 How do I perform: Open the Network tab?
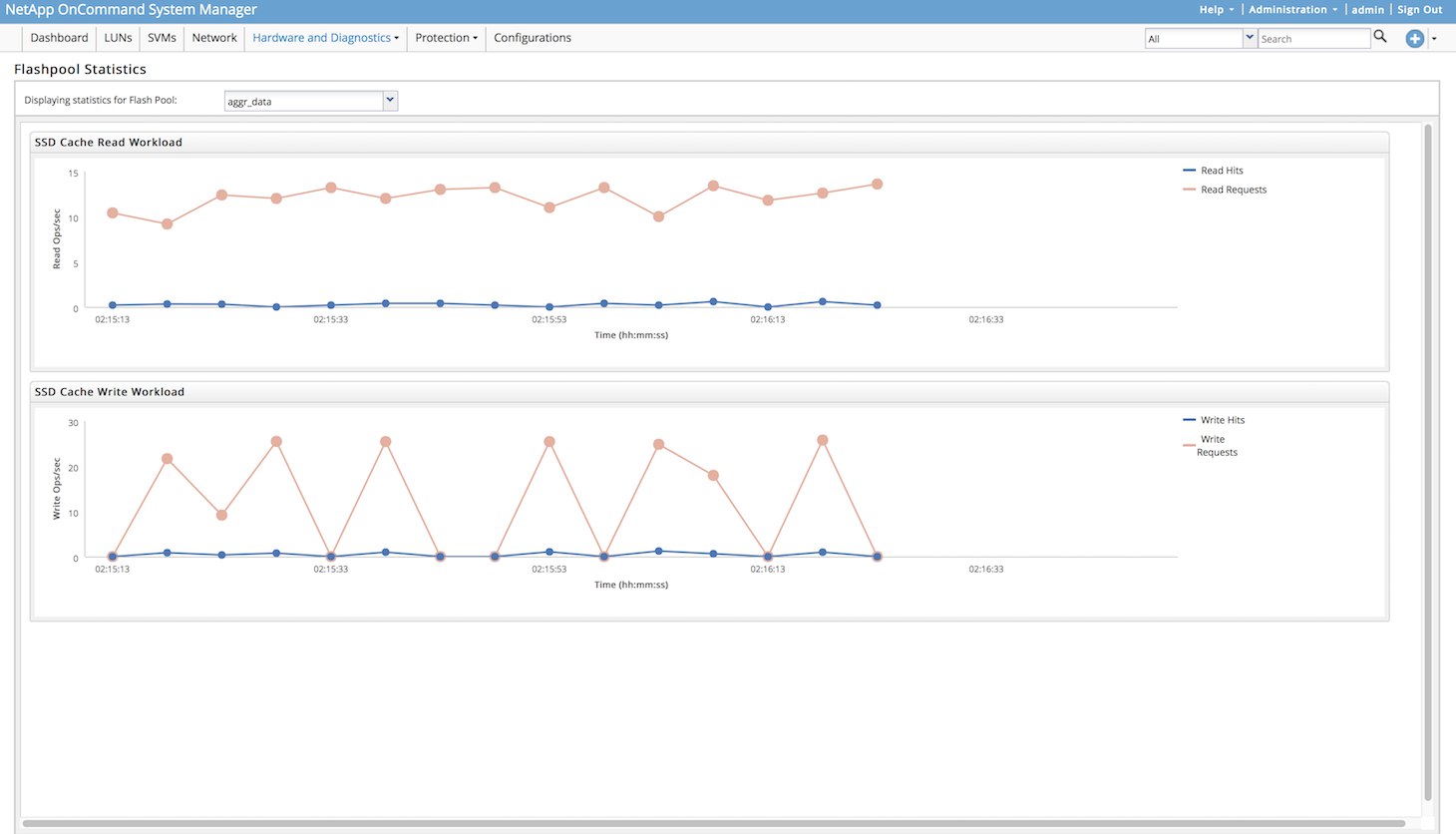pyautogui.click(x=214, y=38)
